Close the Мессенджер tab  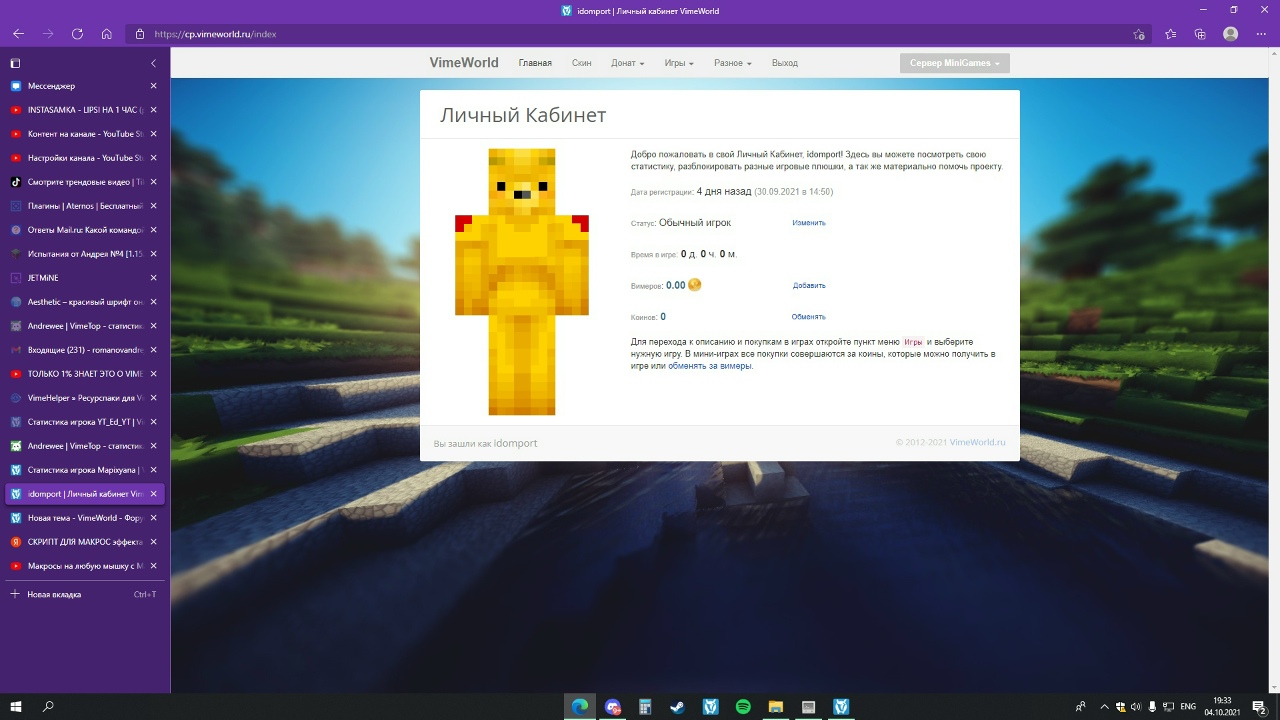click(x=153, y=86)
